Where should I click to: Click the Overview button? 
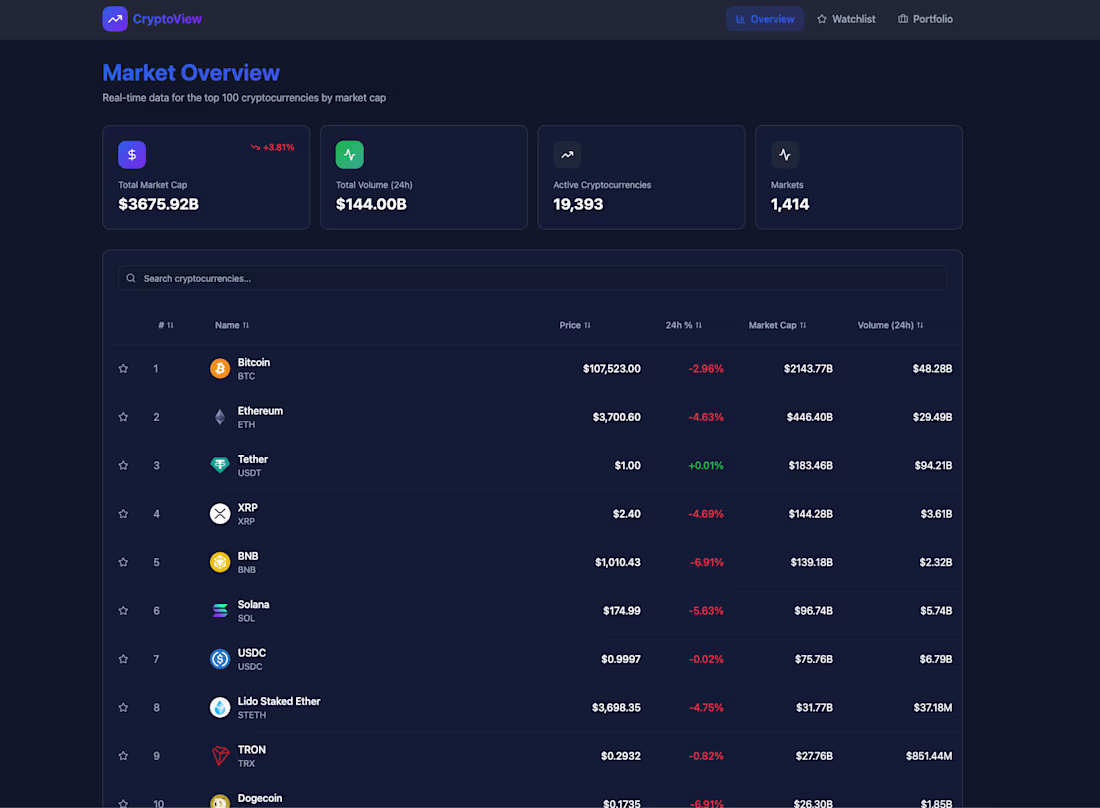point(765,19)
